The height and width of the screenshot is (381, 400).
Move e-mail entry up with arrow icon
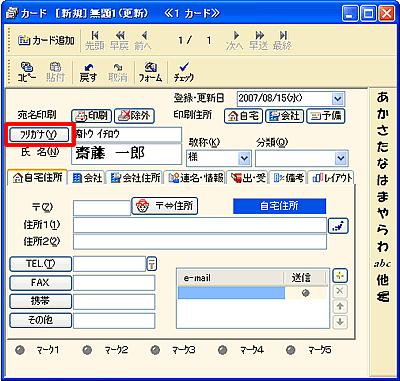click(340, 306)
